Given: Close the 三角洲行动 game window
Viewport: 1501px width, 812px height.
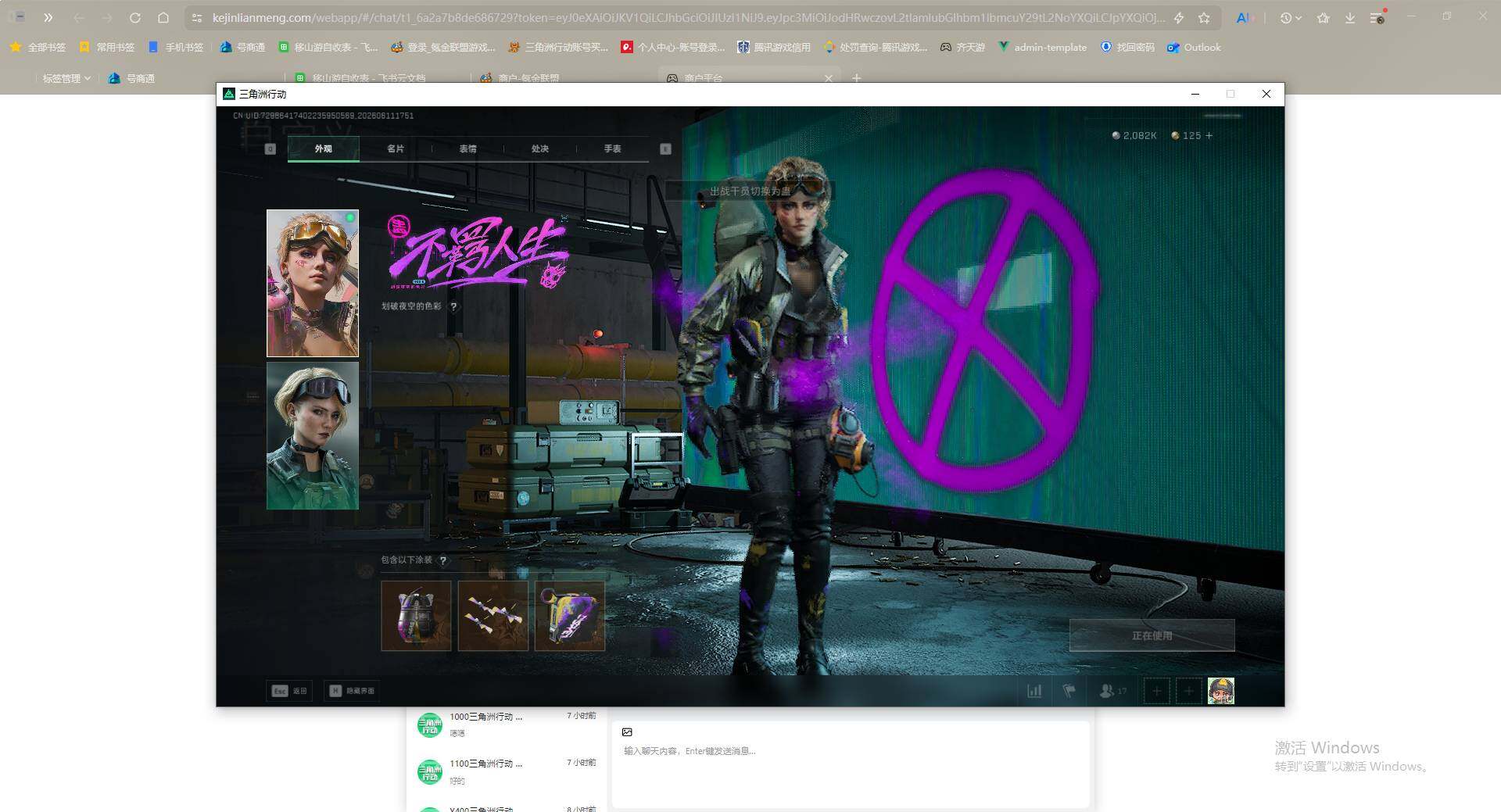Looking at the screenshot, I should coord(1266,94).
